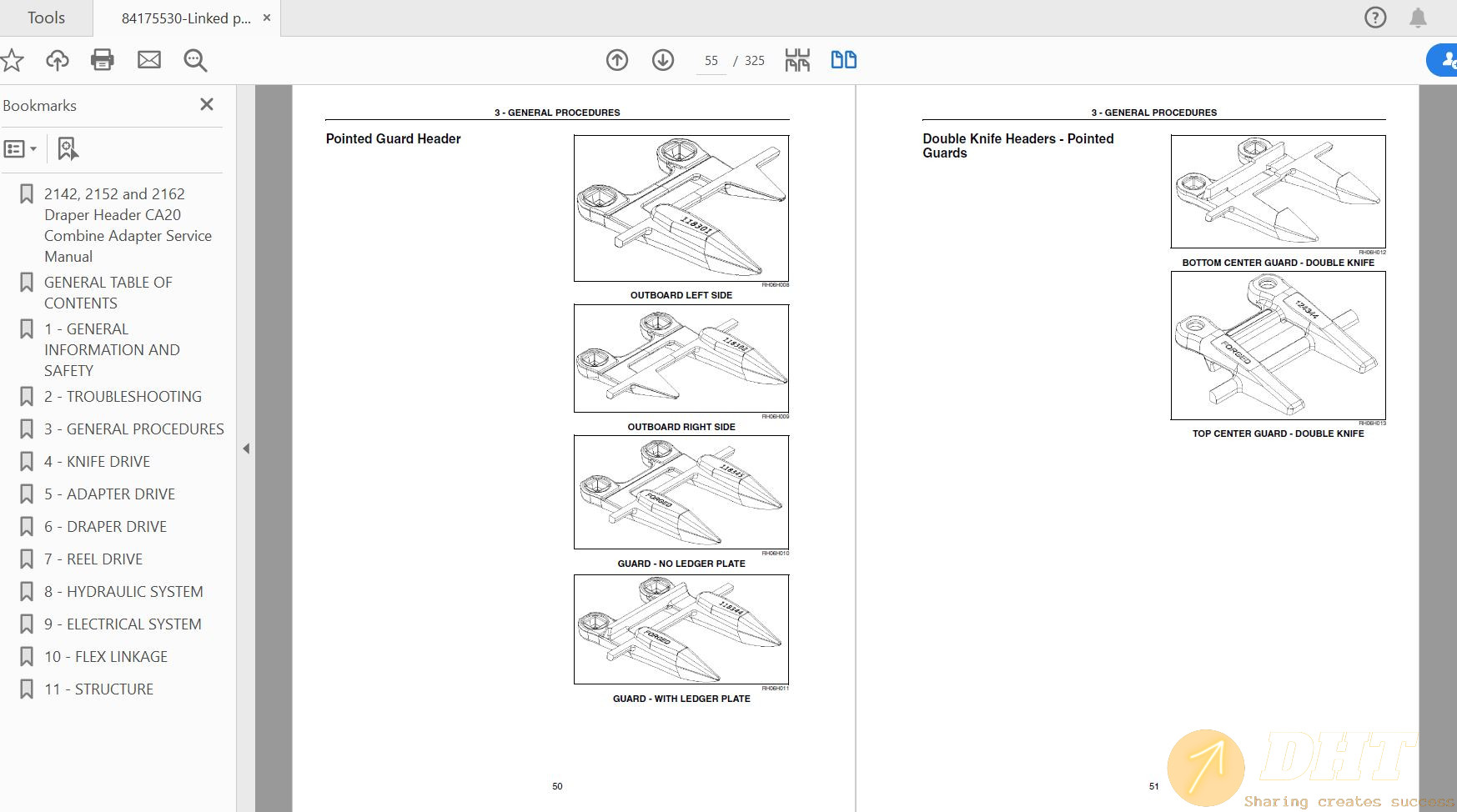Share the PDF via email attachment
The width and height of the screenshot is (1457, 812).
pos(149,59)
